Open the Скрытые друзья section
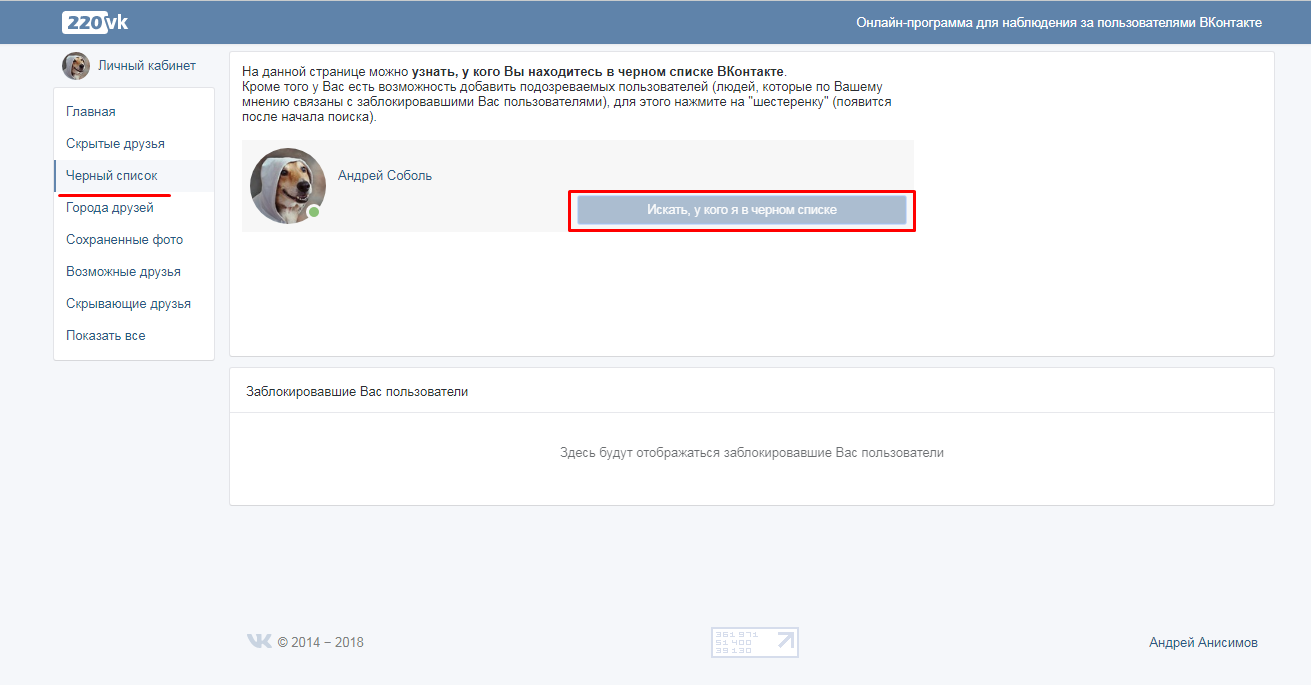This screenshot has height=685, width=1311. click(x=115, y=143)
